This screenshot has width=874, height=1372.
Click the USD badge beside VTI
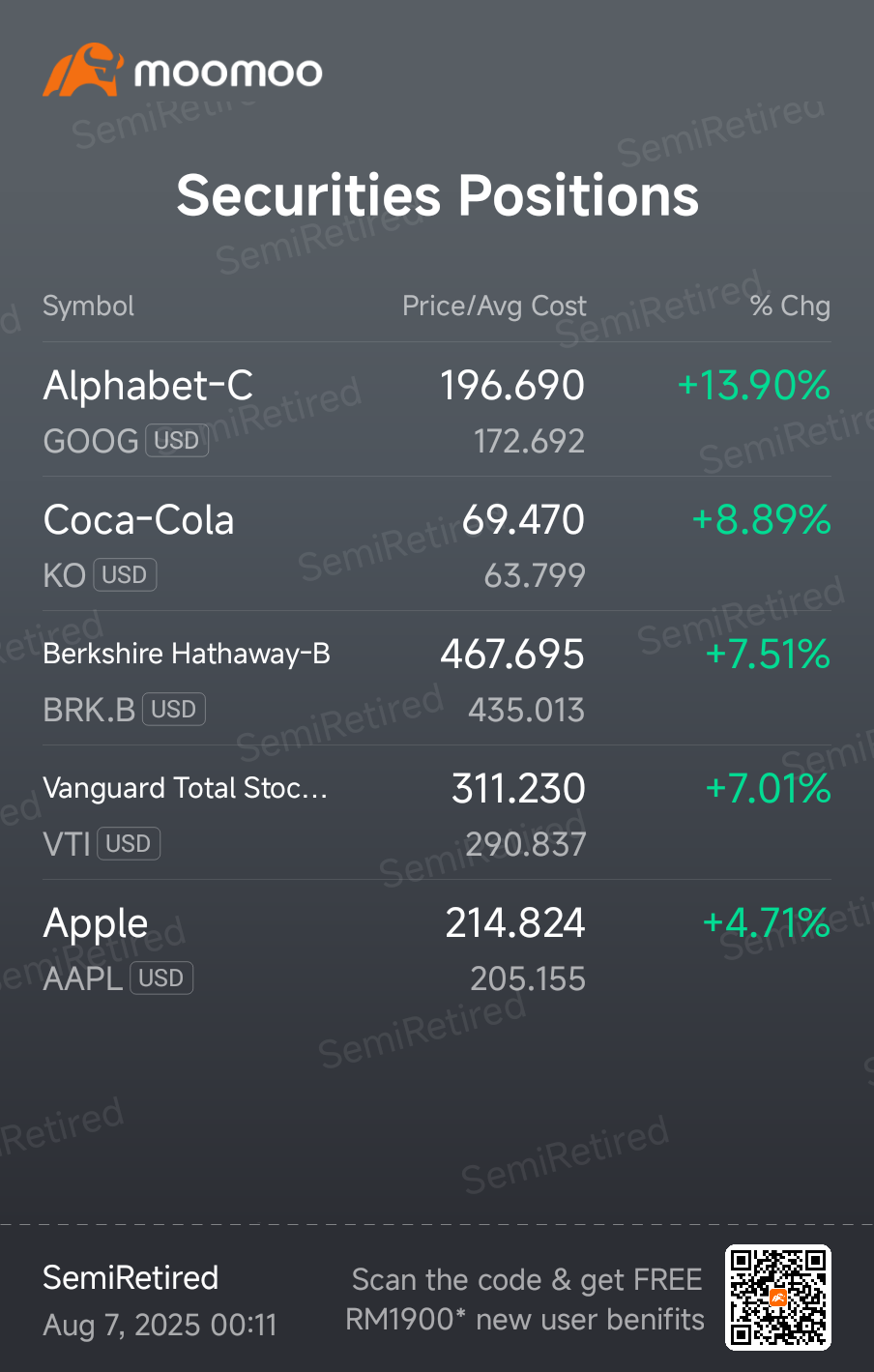[129, 844]
